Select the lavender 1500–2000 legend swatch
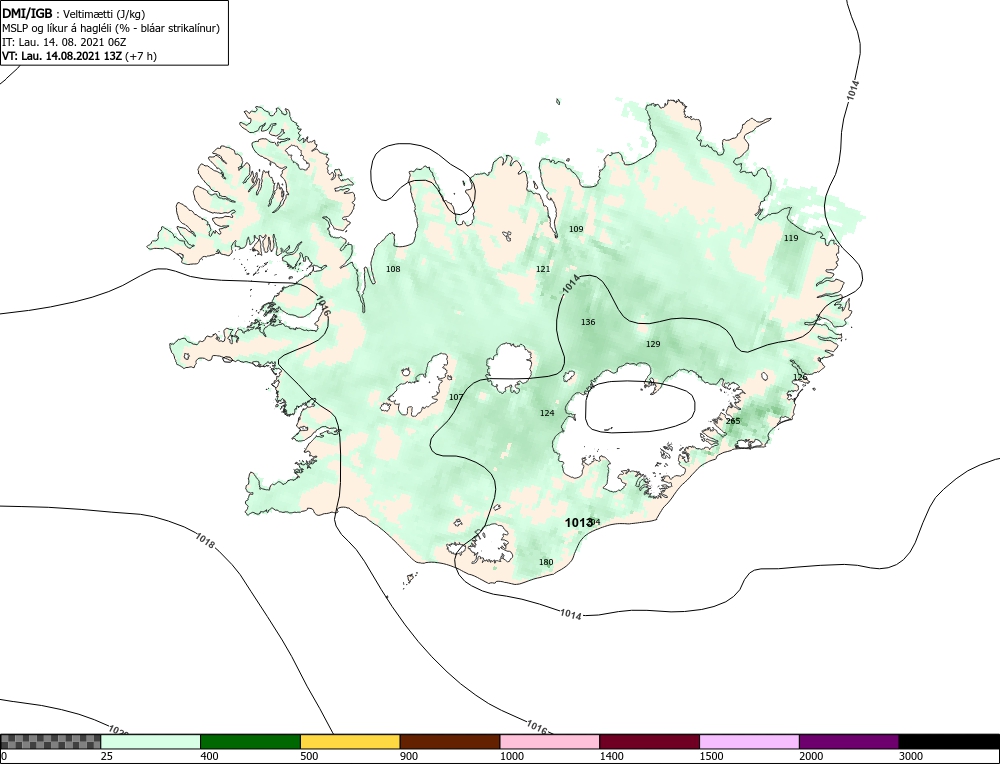This screenshot has height=764, width=1000. tap(749, 741)
